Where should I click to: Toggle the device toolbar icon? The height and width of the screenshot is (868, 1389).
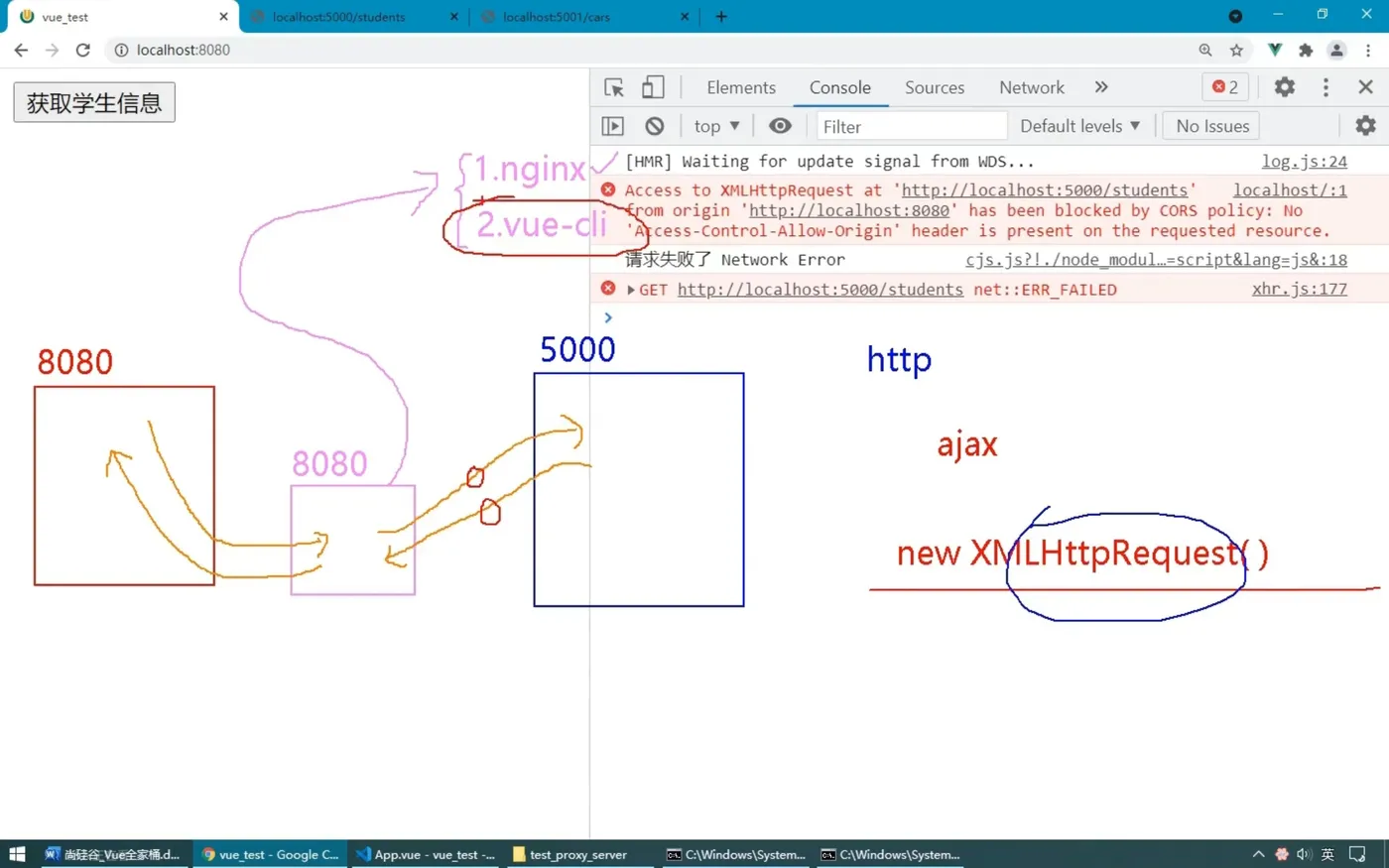pos(652,87)
